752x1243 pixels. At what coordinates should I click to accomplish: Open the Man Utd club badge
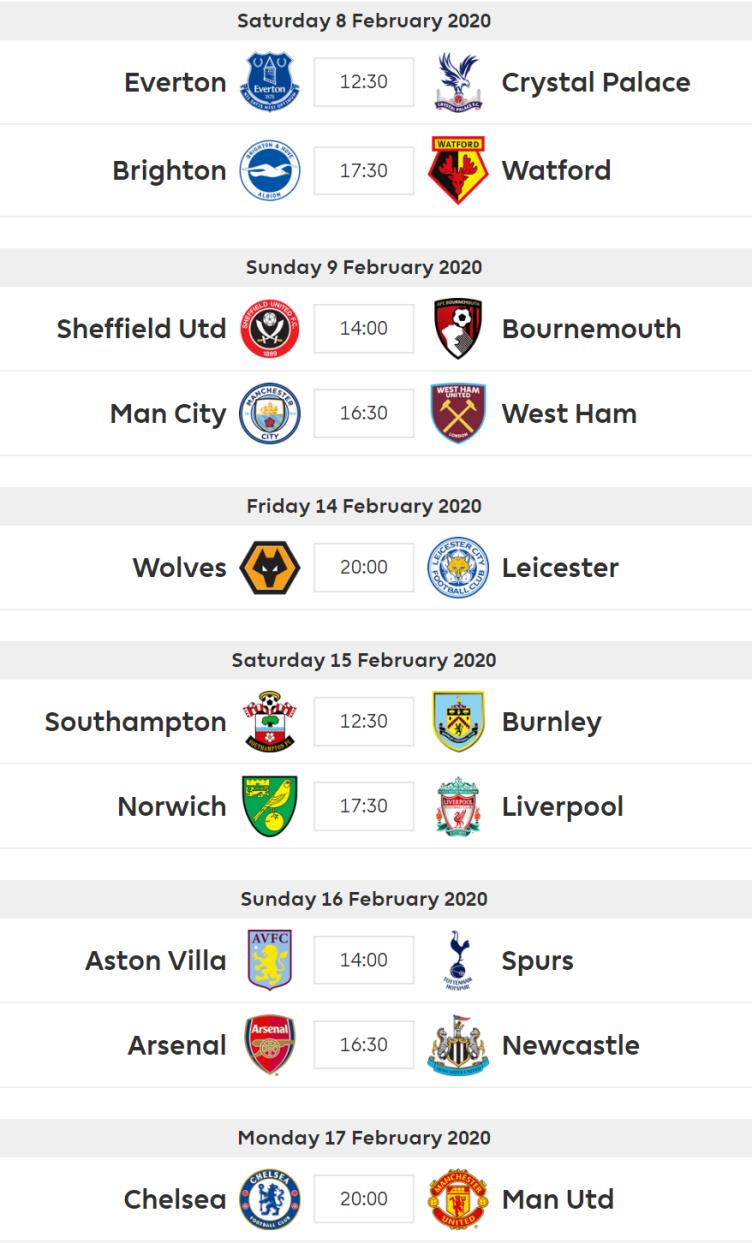coord(458,1199)
